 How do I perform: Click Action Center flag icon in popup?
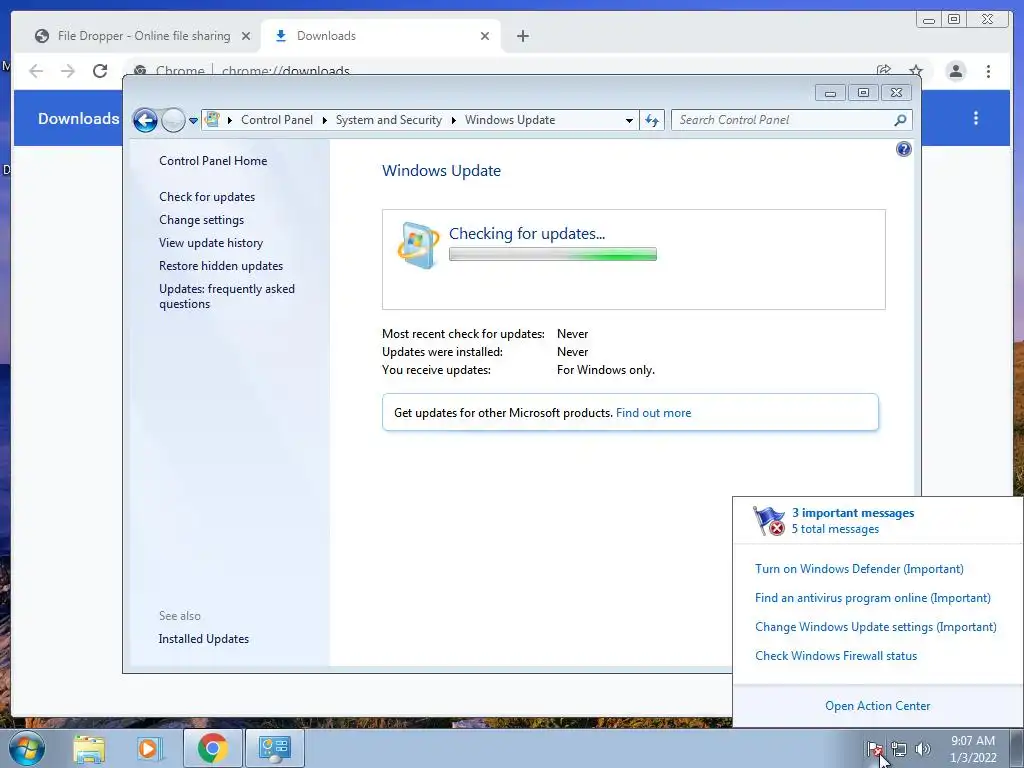[x=769, y=520]
